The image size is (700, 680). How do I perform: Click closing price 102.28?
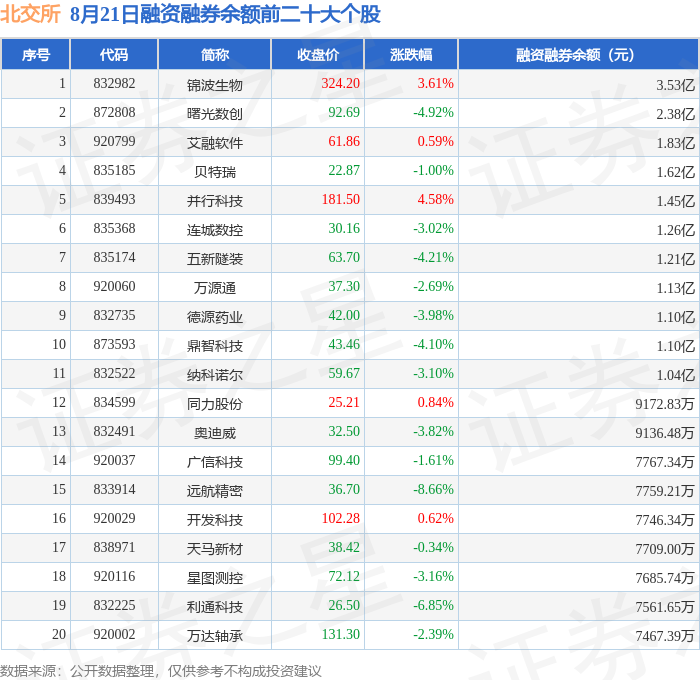click(x=341, y=519)
